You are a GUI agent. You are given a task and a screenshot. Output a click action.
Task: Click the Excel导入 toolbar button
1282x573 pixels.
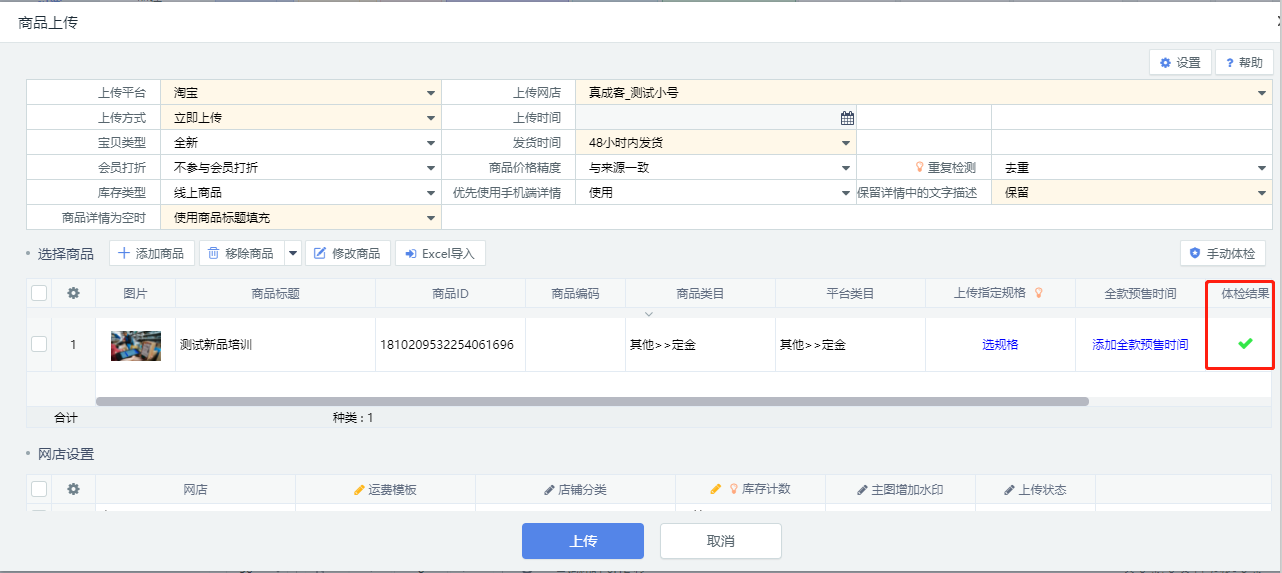point(440,254)
